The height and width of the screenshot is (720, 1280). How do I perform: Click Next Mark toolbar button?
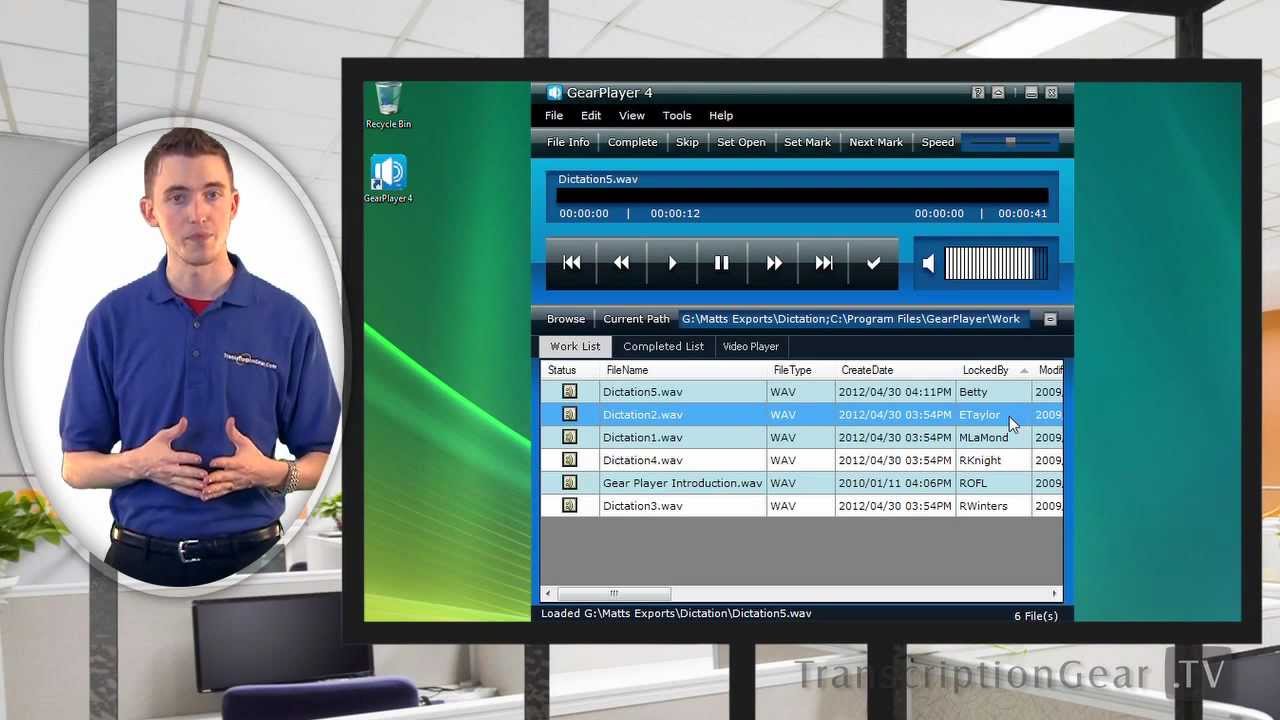point(876,142)
